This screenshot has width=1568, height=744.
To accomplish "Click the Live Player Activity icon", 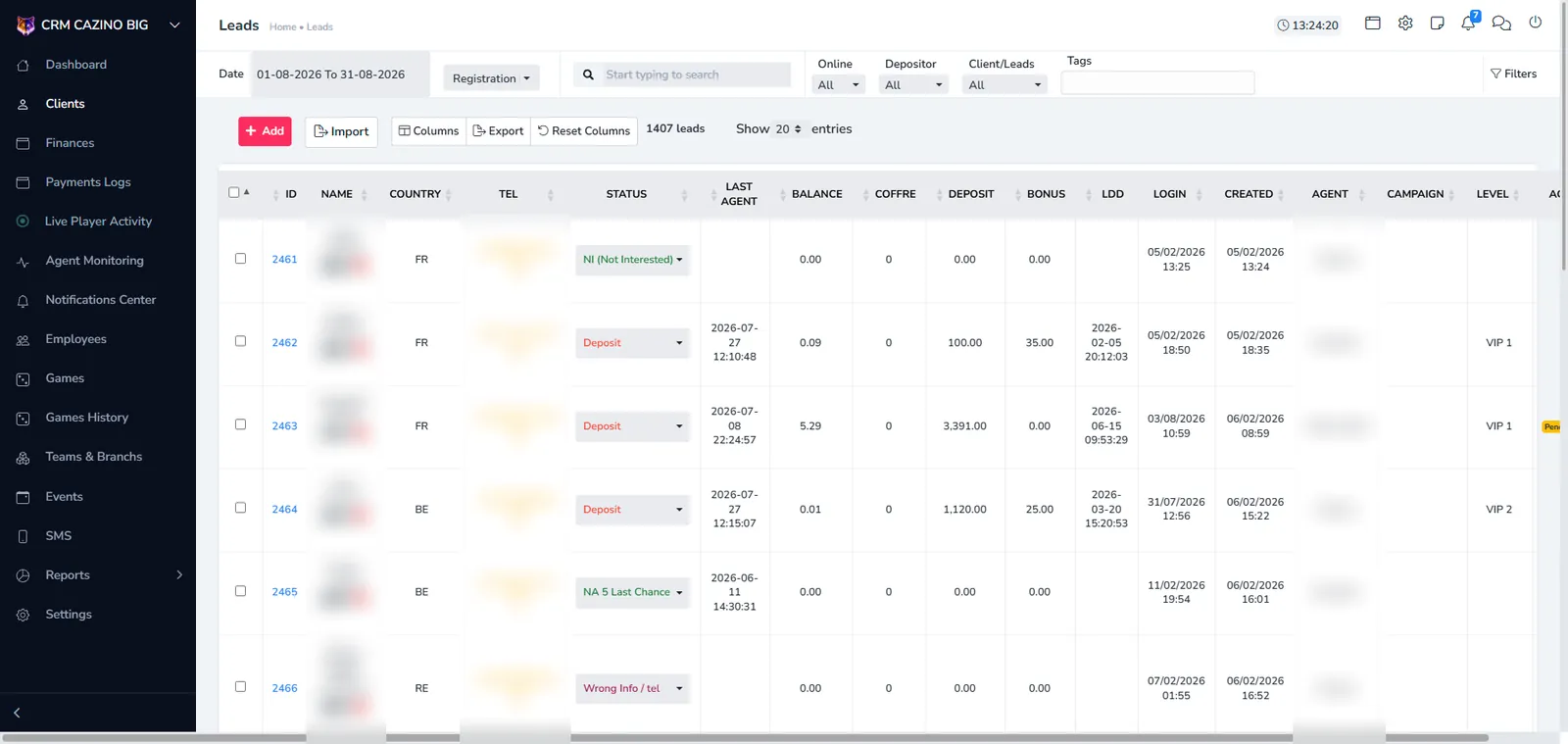I will pyautogui.click(x=23, y=222).
